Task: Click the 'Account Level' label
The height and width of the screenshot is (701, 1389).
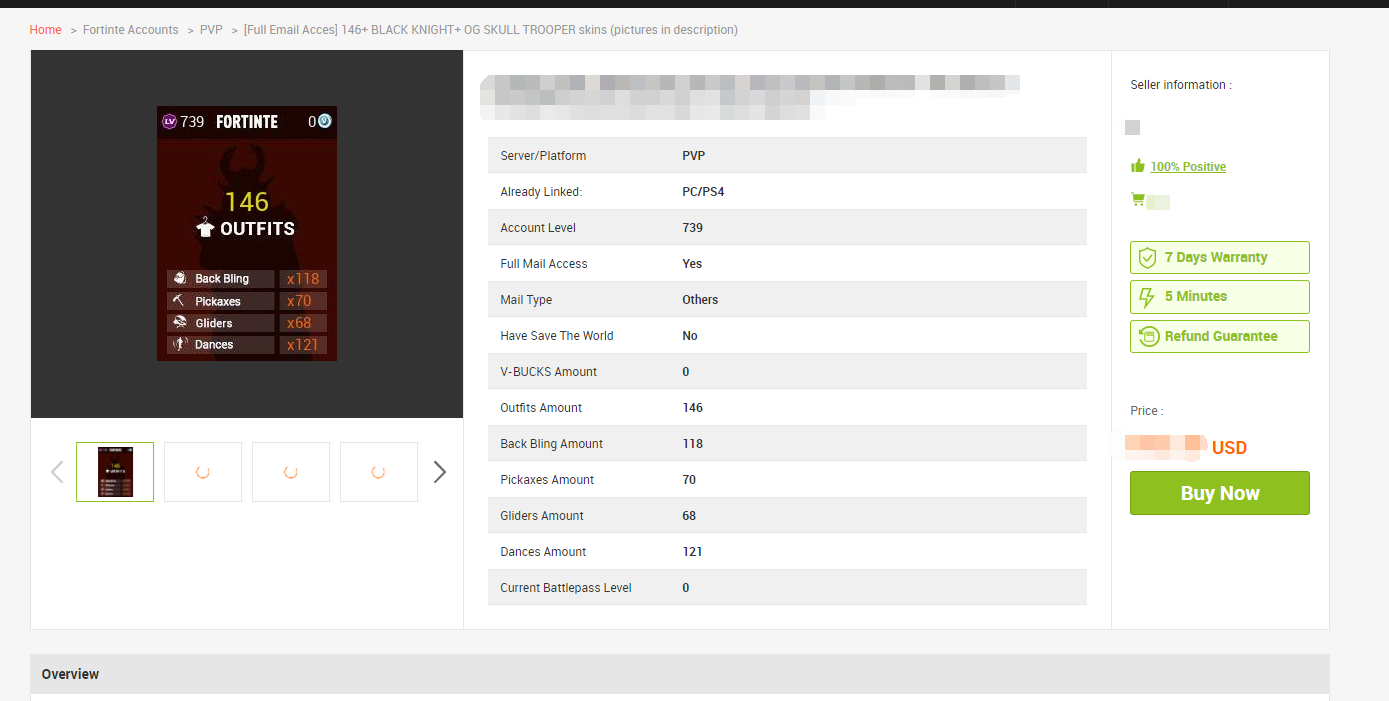Action: pyautogui.click(x=538, y=228)
